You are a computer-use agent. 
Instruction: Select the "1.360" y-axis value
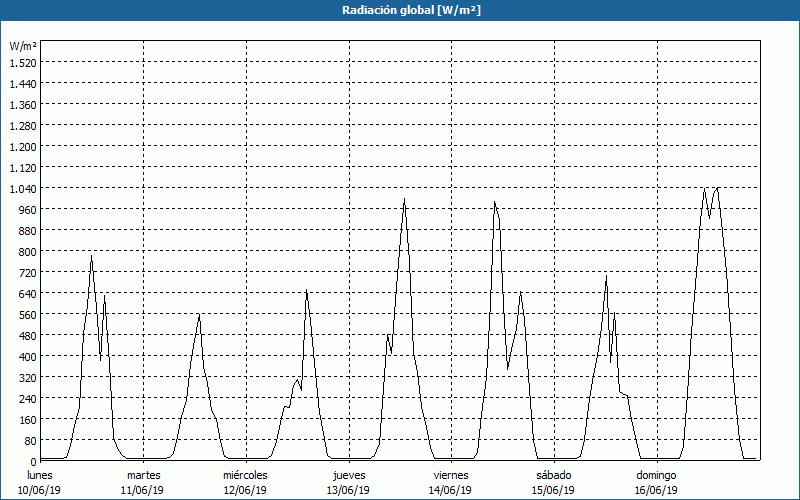(23, 105)
